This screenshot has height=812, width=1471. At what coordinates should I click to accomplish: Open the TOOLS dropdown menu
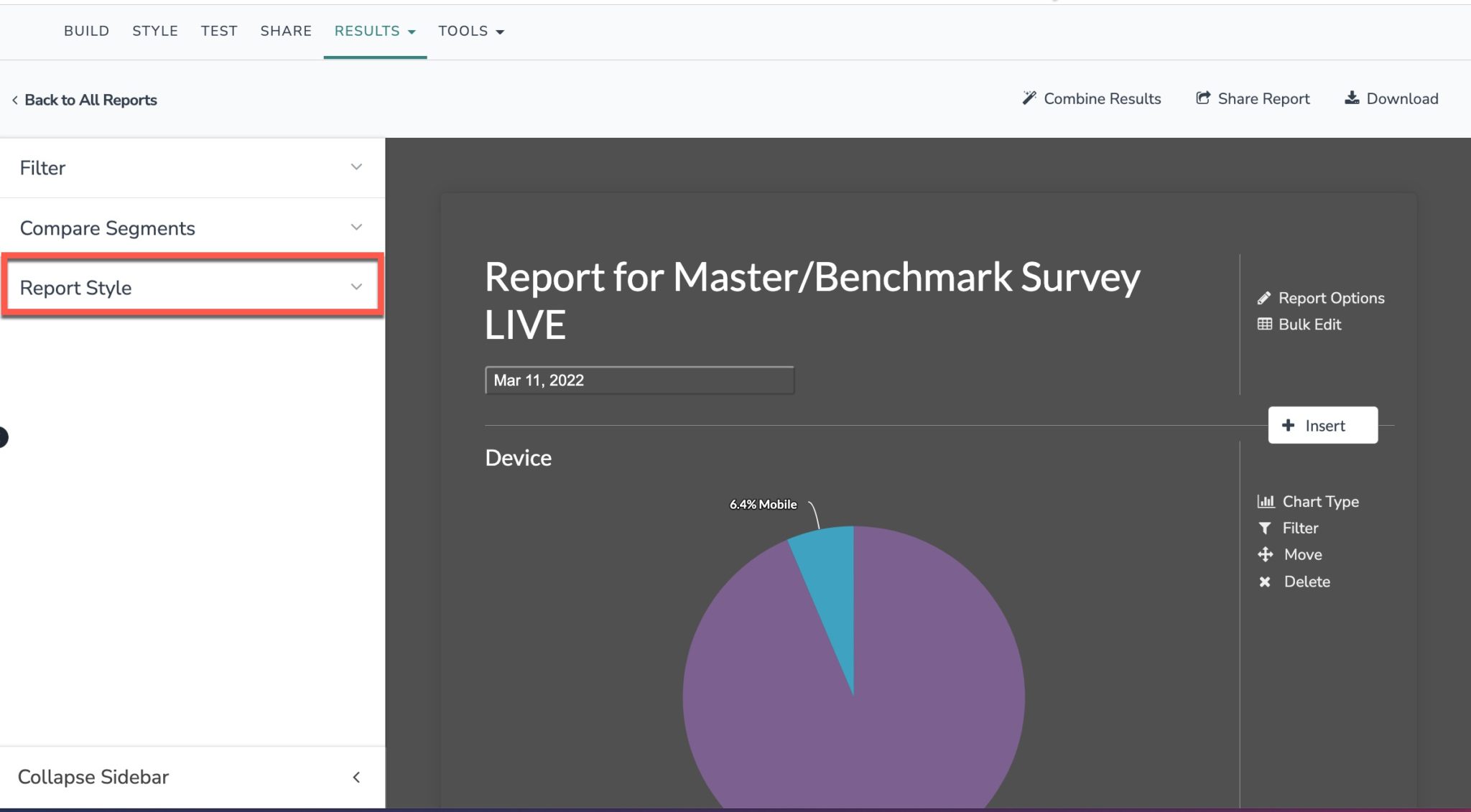coord(470,31)
